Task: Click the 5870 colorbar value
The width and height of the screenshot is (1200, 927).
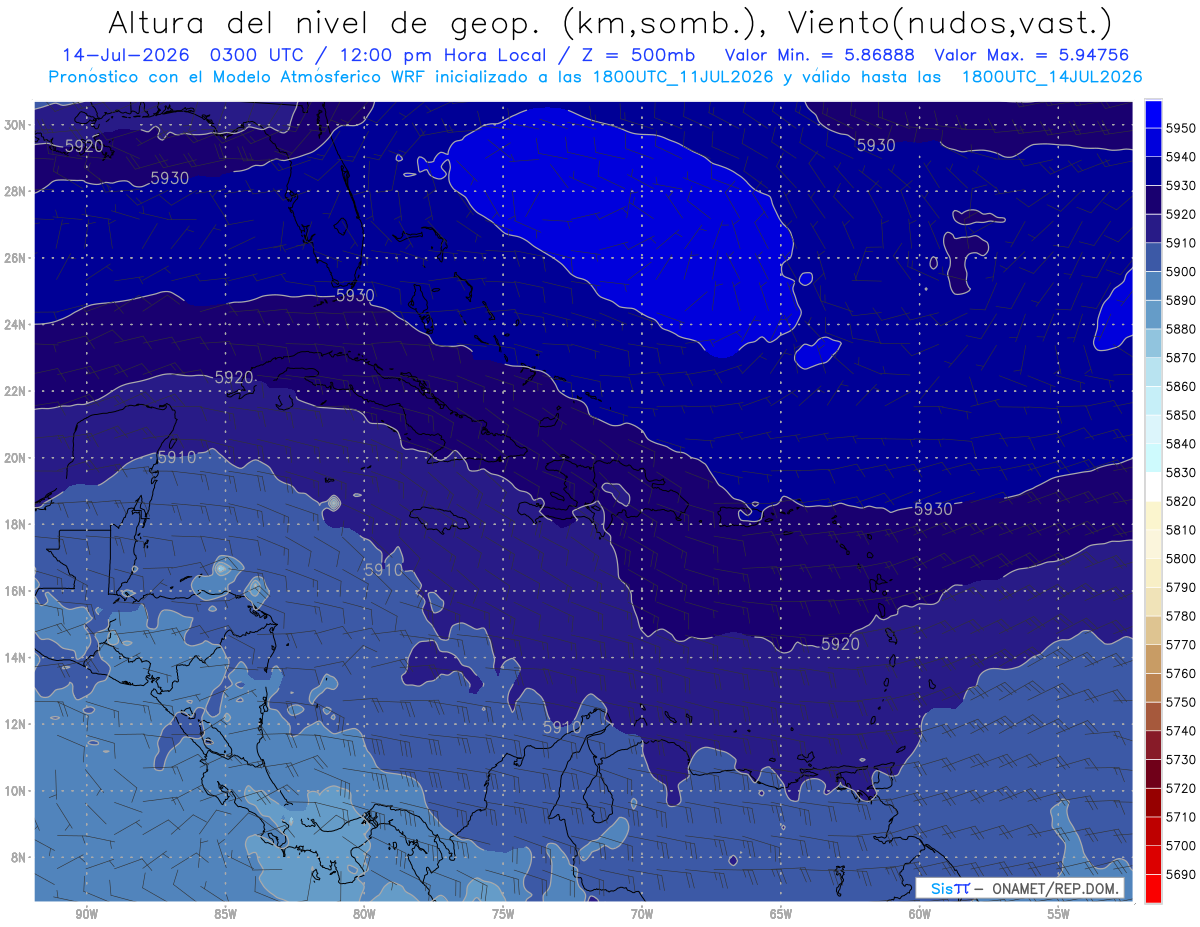Action: pos(1181,357)
